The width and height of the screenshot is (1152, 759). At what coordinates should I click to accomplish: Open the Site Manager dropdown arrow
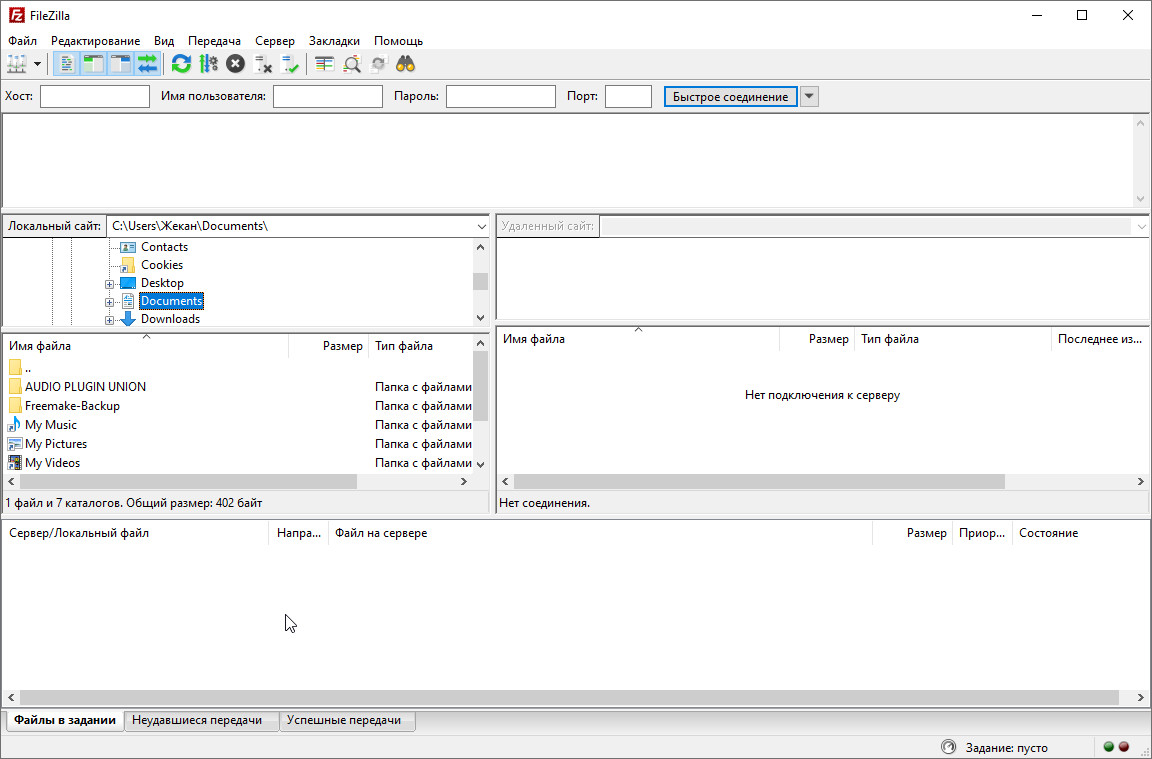[x=38, y=64]
